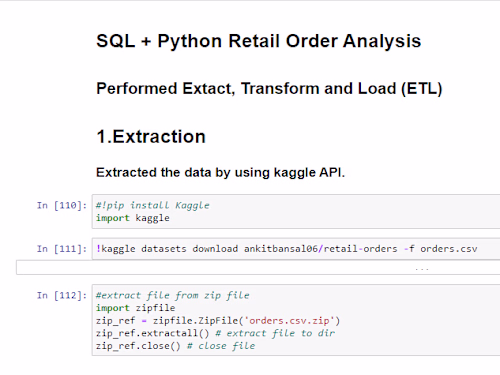Click the '!kaggle datasets download' command line
500x375 pixels.
tap(287, 249)
